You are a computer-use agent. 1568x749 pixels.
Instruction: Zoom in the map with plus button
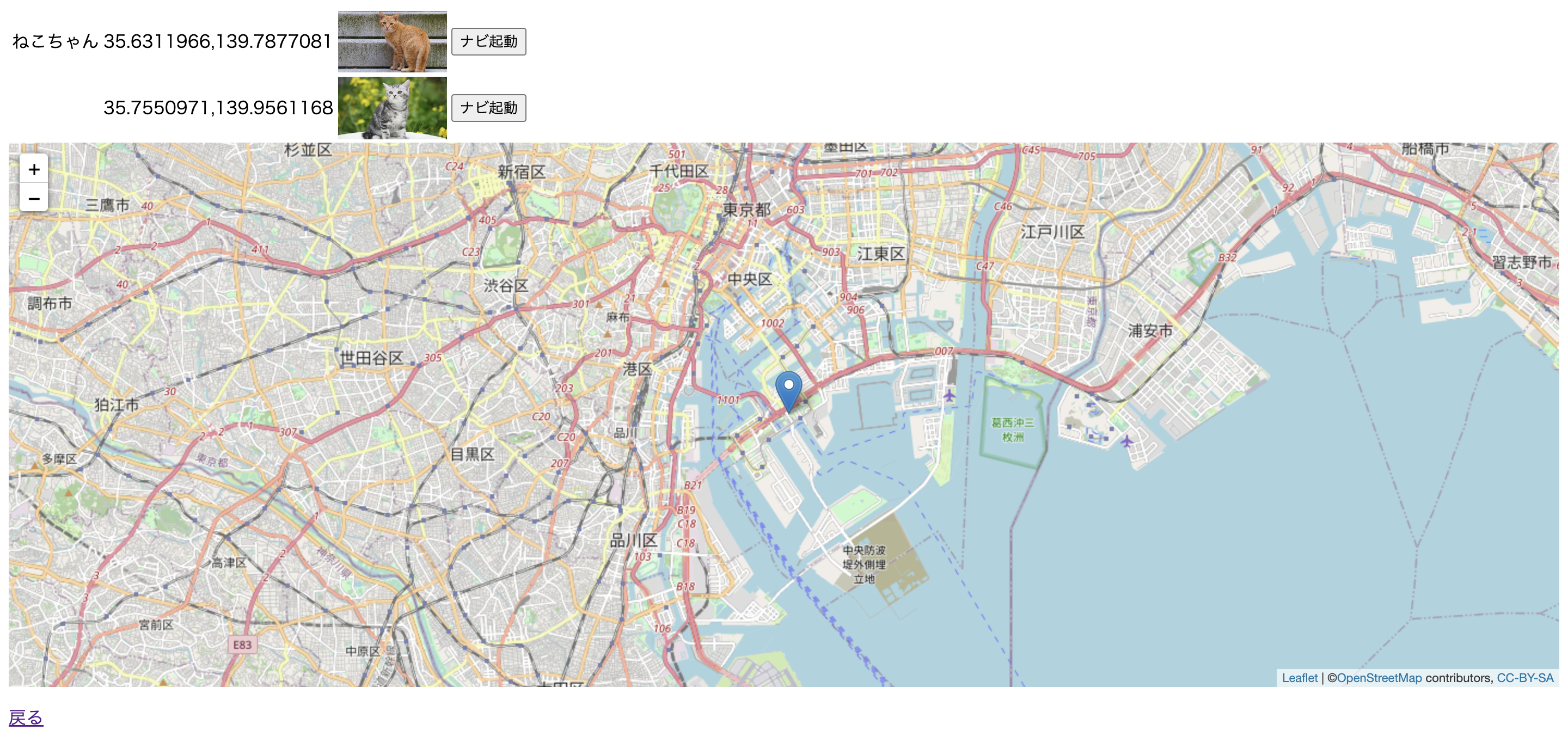(34, 169)
